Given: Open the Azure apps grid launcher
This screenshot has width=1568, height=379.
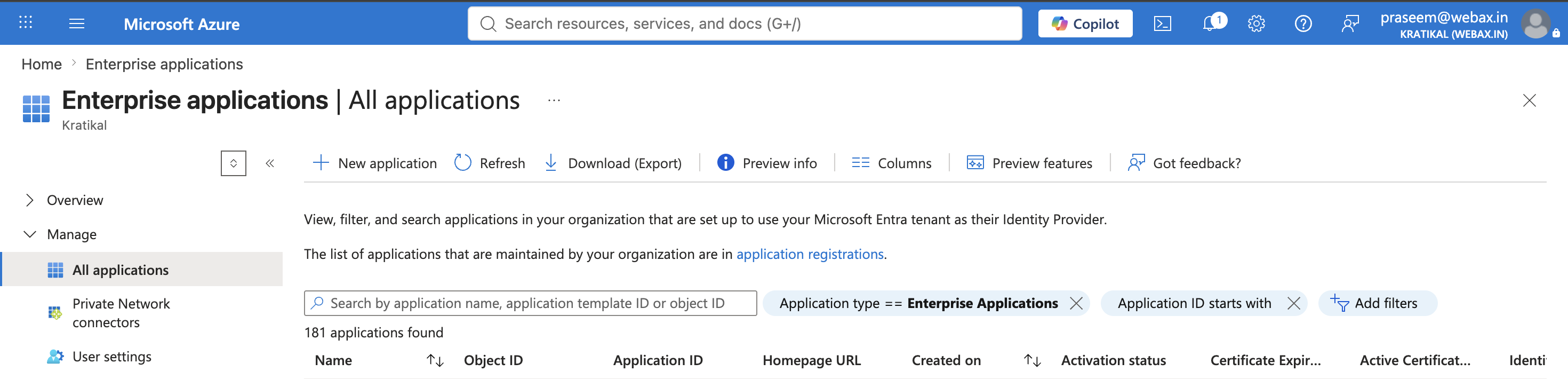Looking at the screenshot, I should click(26, 23).
